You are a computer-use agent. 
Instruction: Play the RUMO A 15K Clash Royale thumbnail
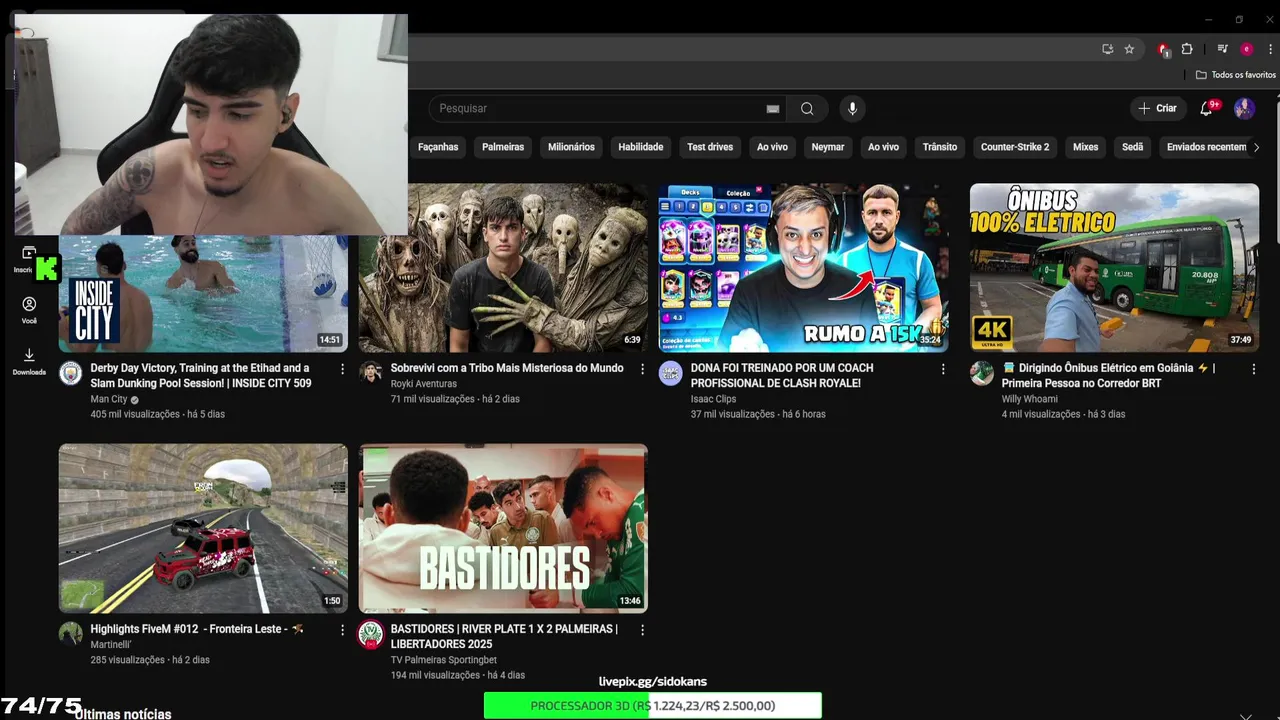click(803, 268)
